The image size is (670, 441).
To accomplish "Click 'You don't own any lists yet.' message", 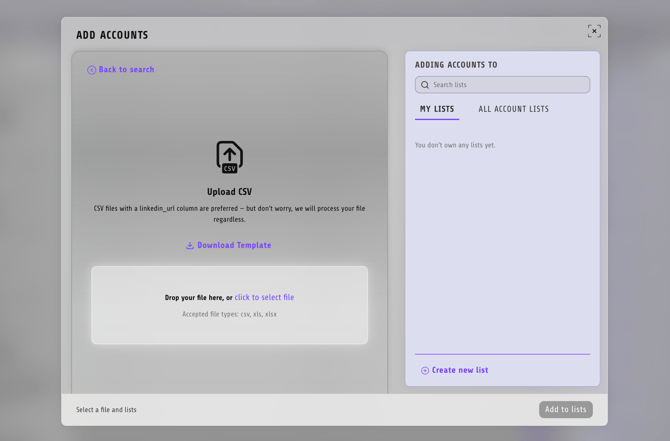I will point(455,145).
